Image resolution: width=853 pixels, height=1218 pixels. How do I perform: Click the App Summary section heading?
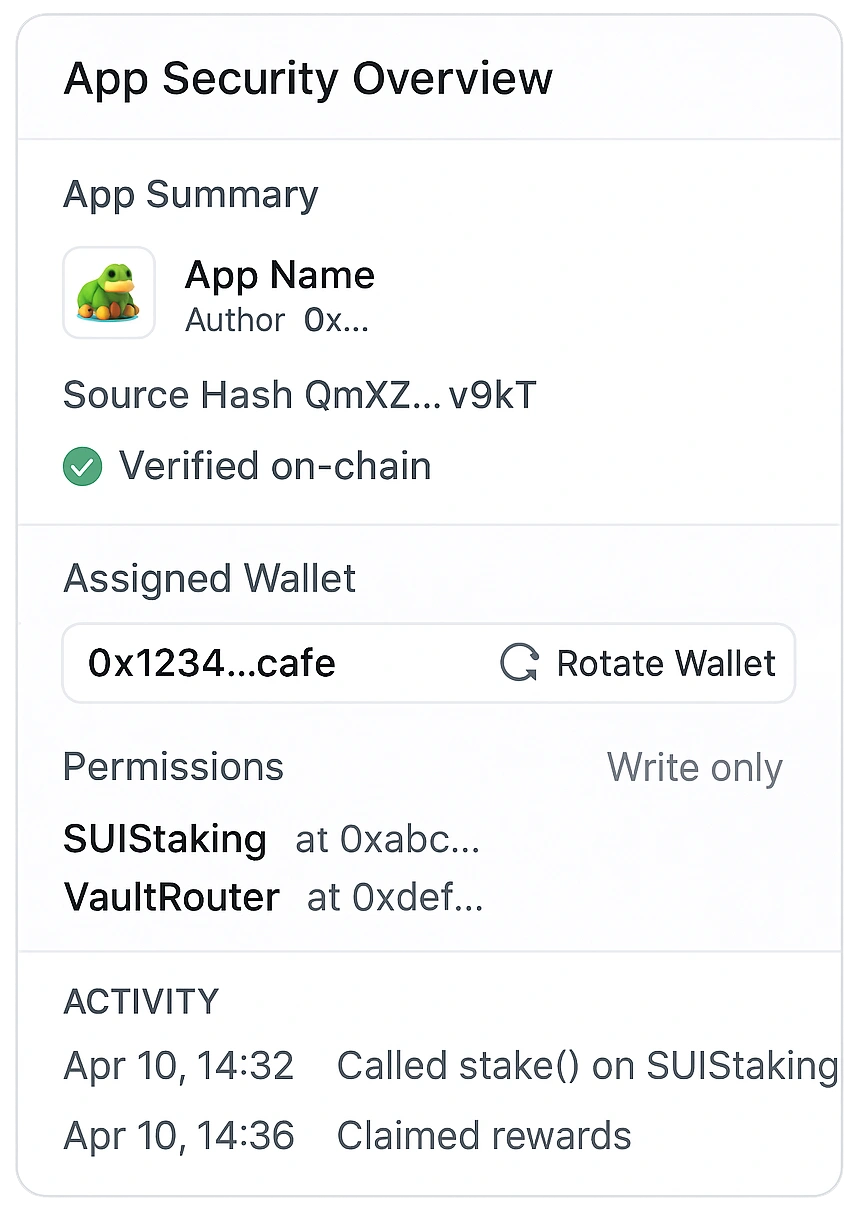pyautogui.click(x=190, y=194)
